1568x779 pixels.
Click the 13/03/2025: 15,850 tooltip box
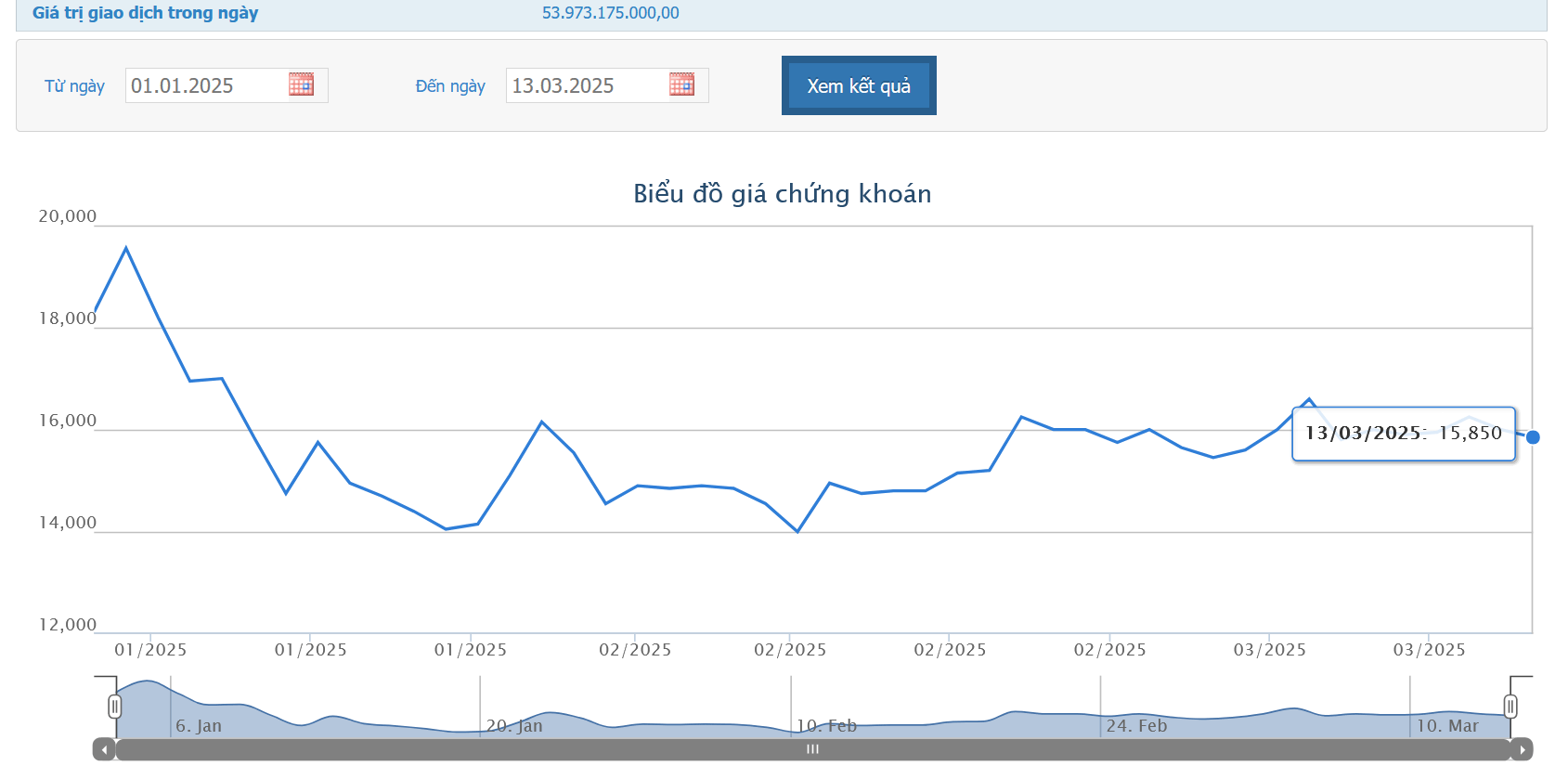(1403, 434)
